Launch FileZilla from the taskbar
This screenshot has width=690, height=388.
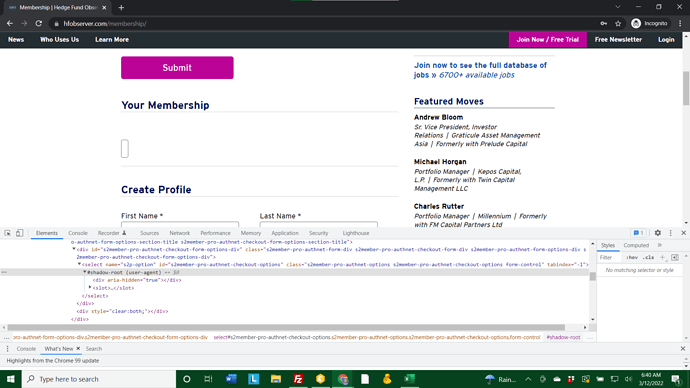click(x=298, y=379)
